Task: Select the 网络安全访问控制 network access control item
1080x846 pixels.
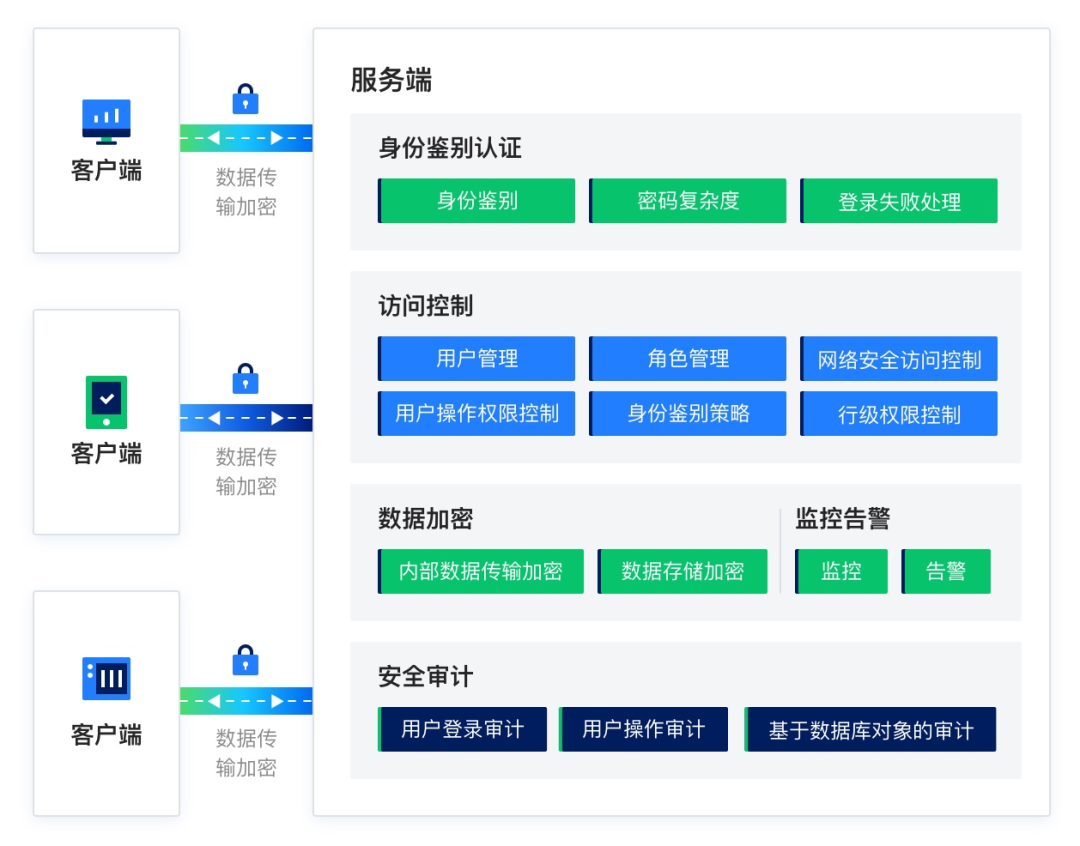Action: click(x=899, y=358)
